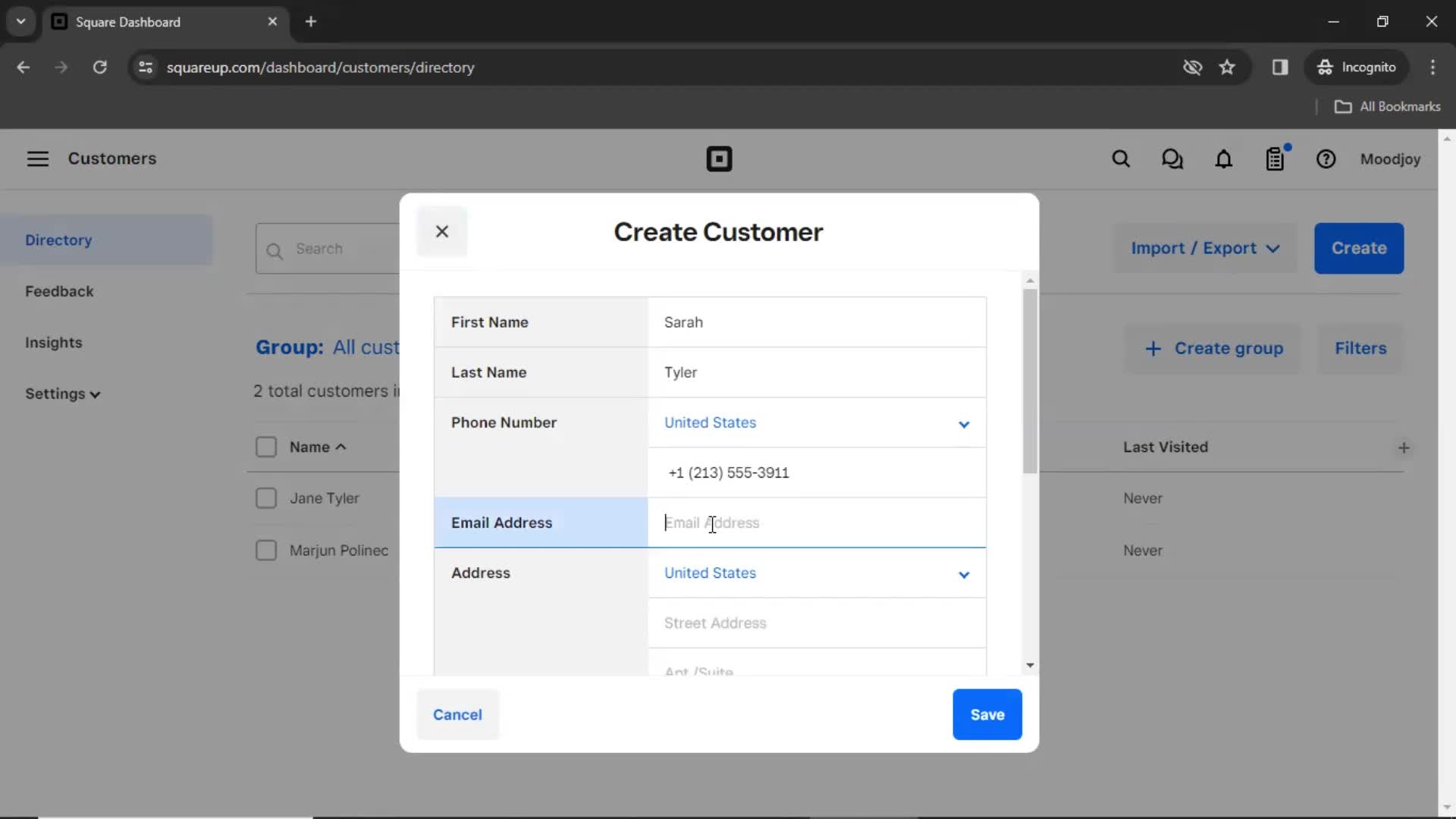Expand the Phone Number country dropdown
This screenshot has height=819, width=1456.
click(963, 422)
